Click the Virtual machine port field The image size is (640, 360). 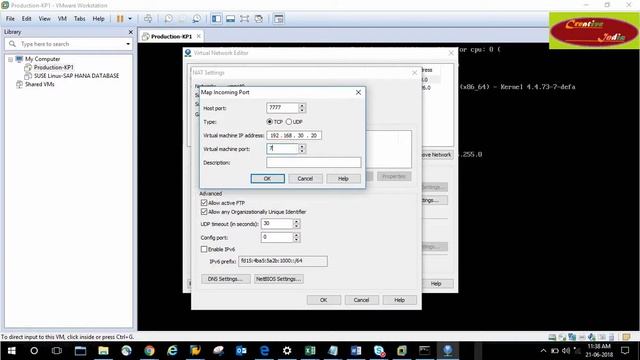tap(282, 149)
